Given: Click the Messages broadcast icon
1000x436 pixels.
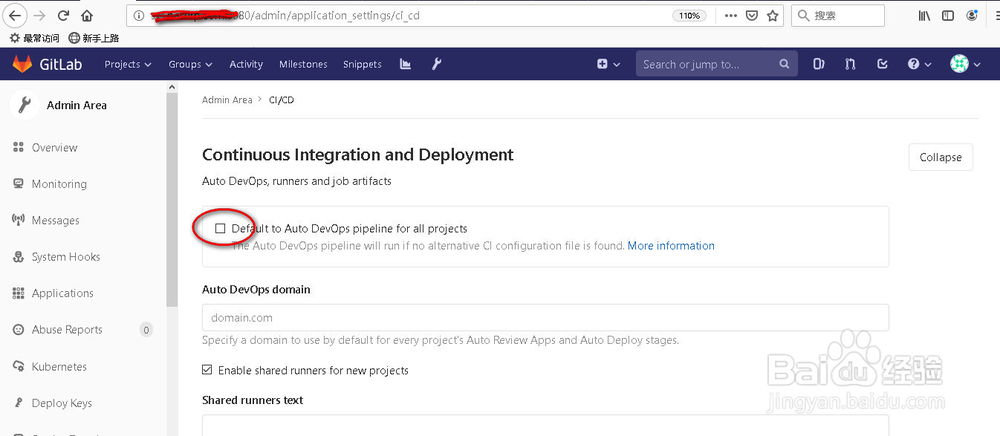Looking at the screenshot, I should coord(18,220).
